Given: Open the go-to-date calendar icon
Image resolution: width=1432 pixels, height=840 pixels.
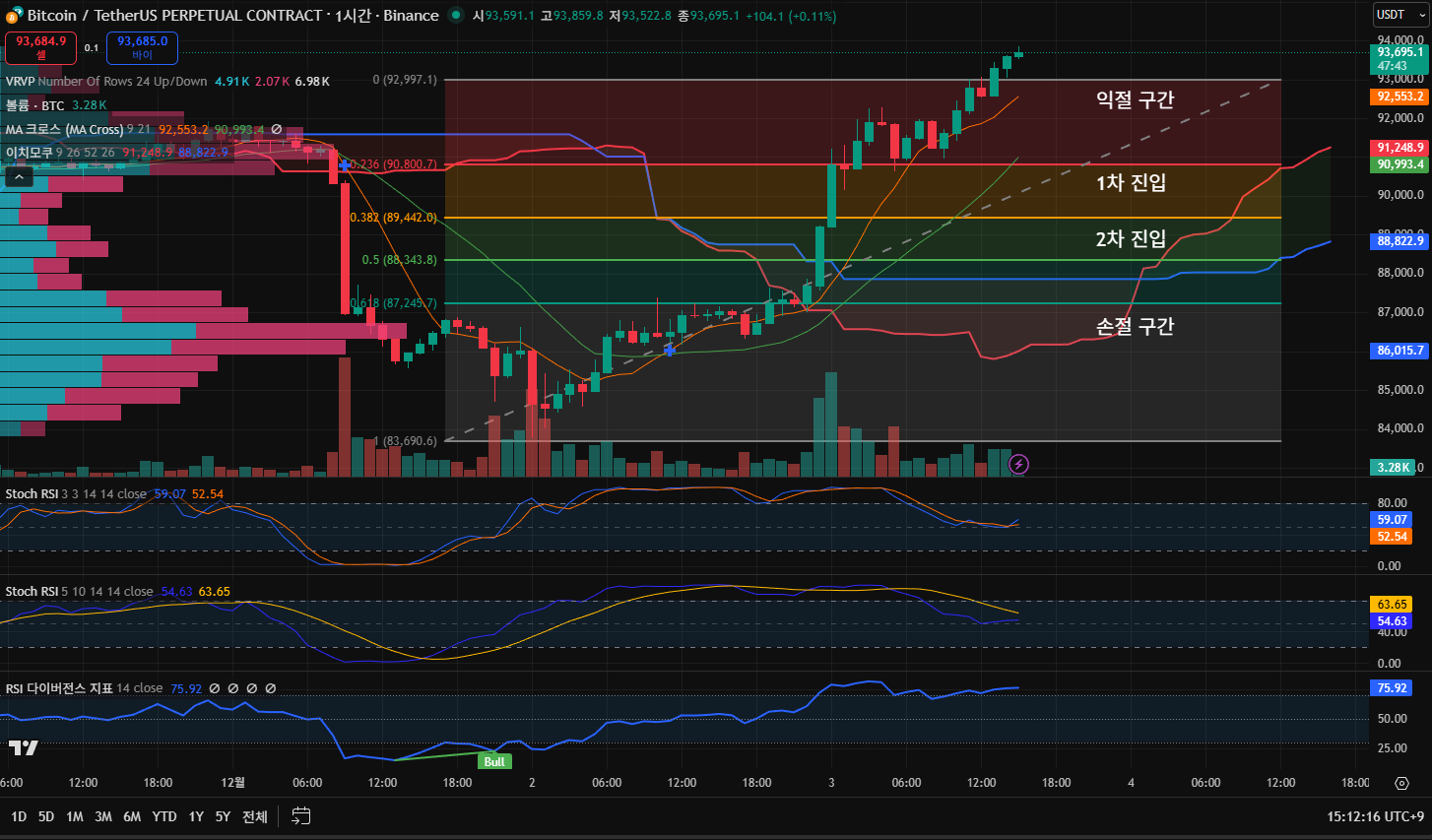Looking at the screenshot, I should 301,816.
